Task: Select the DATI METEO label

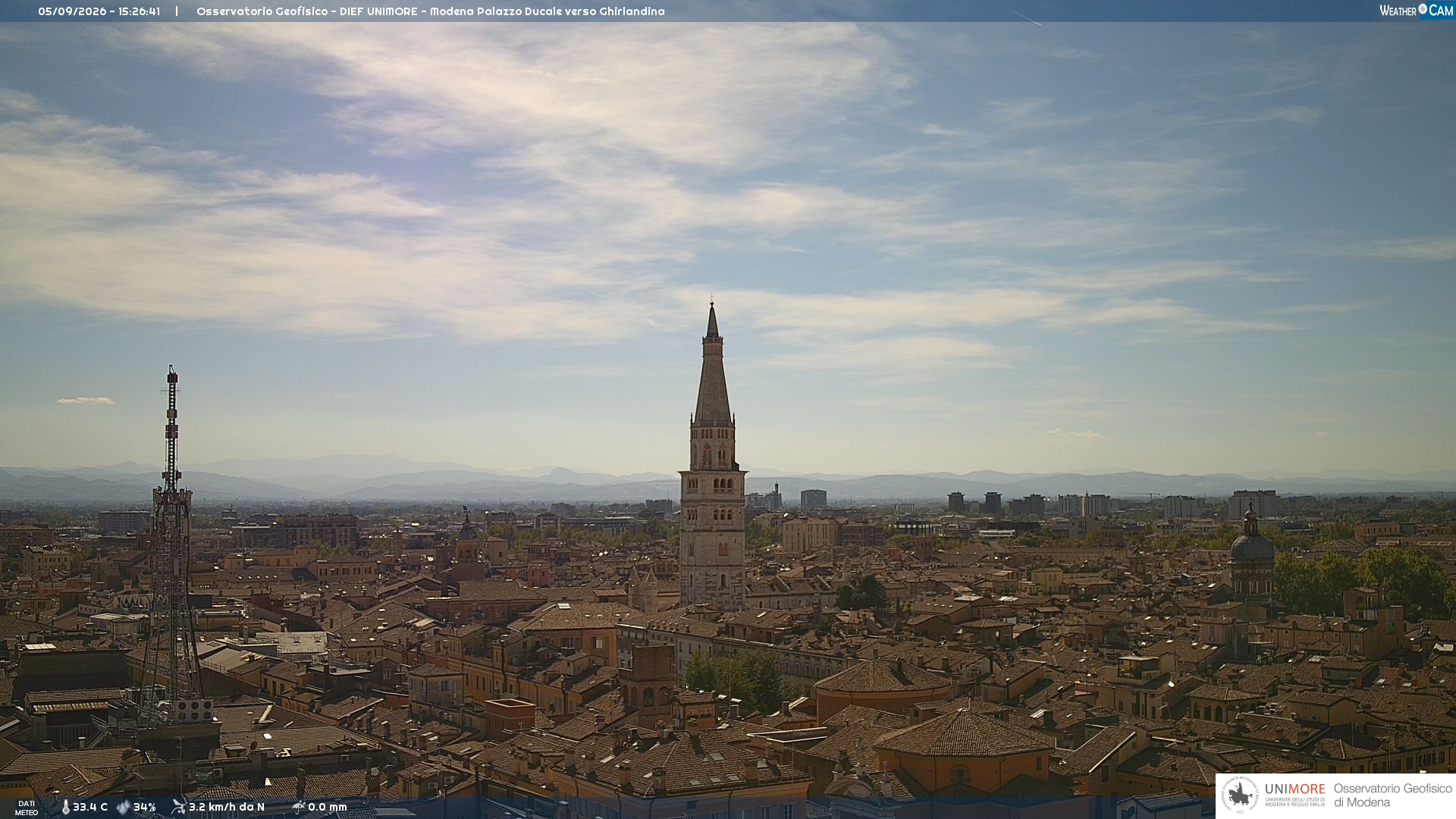Action: click(x=27, y=808)
